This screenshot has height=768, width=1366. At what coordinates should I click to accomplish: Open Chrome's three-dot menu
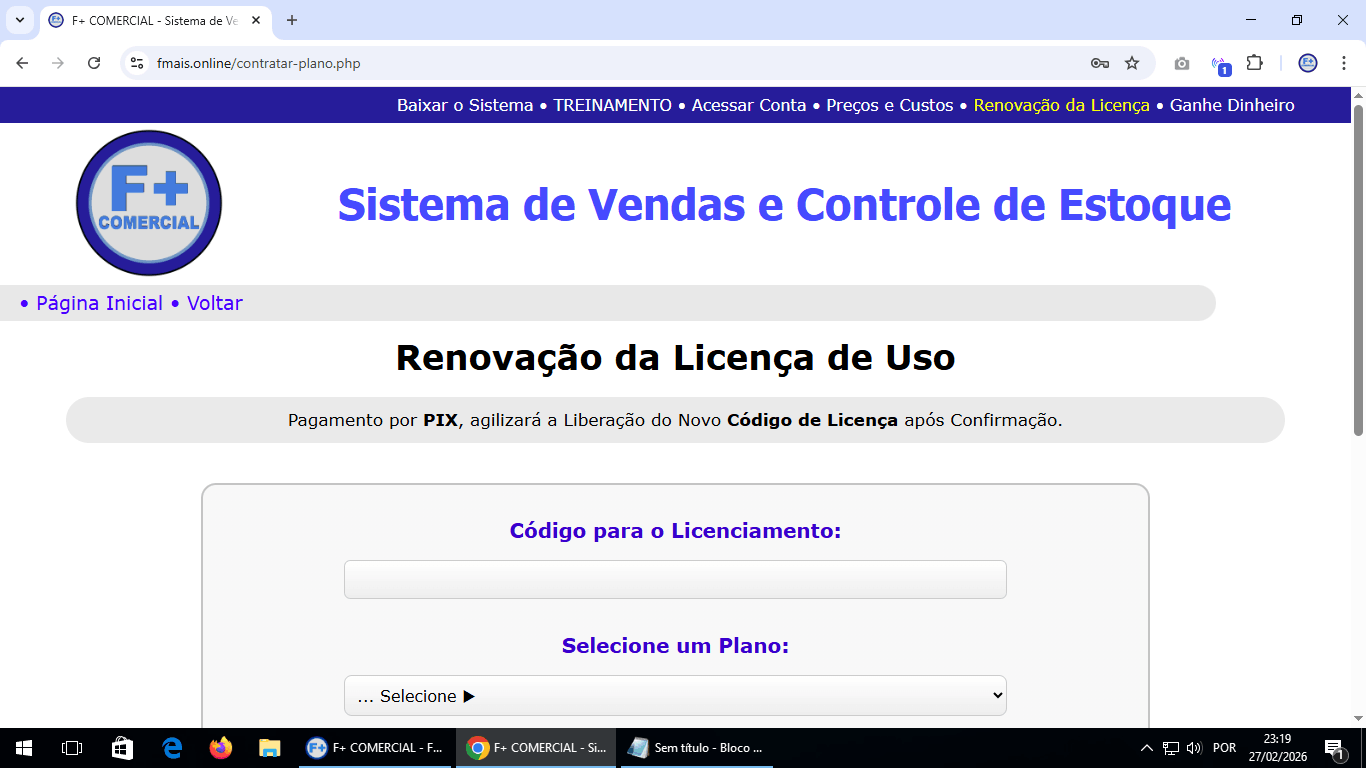[1345, 62]
